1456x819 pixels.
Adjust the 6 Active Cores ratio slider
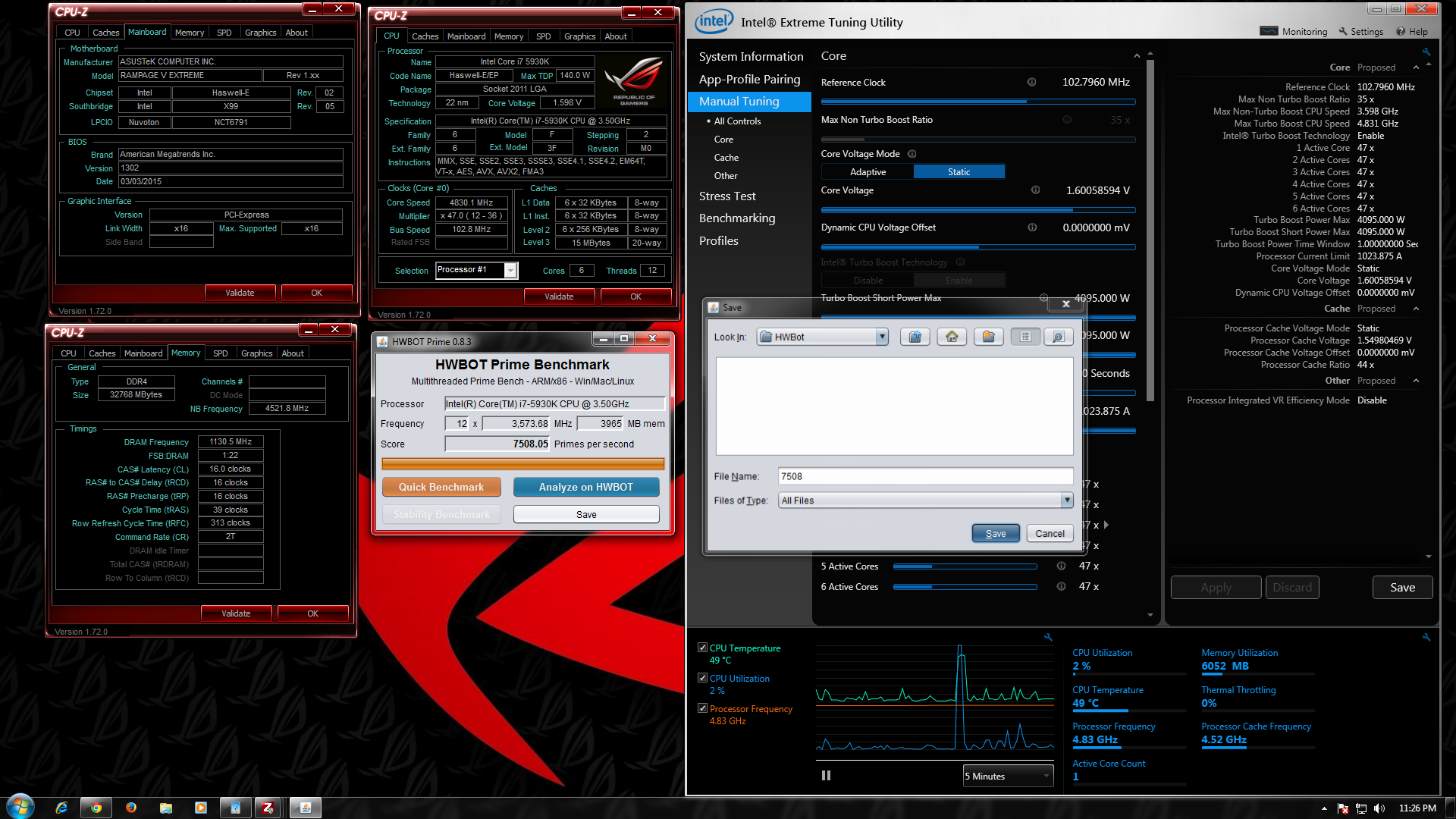point(965,587)
